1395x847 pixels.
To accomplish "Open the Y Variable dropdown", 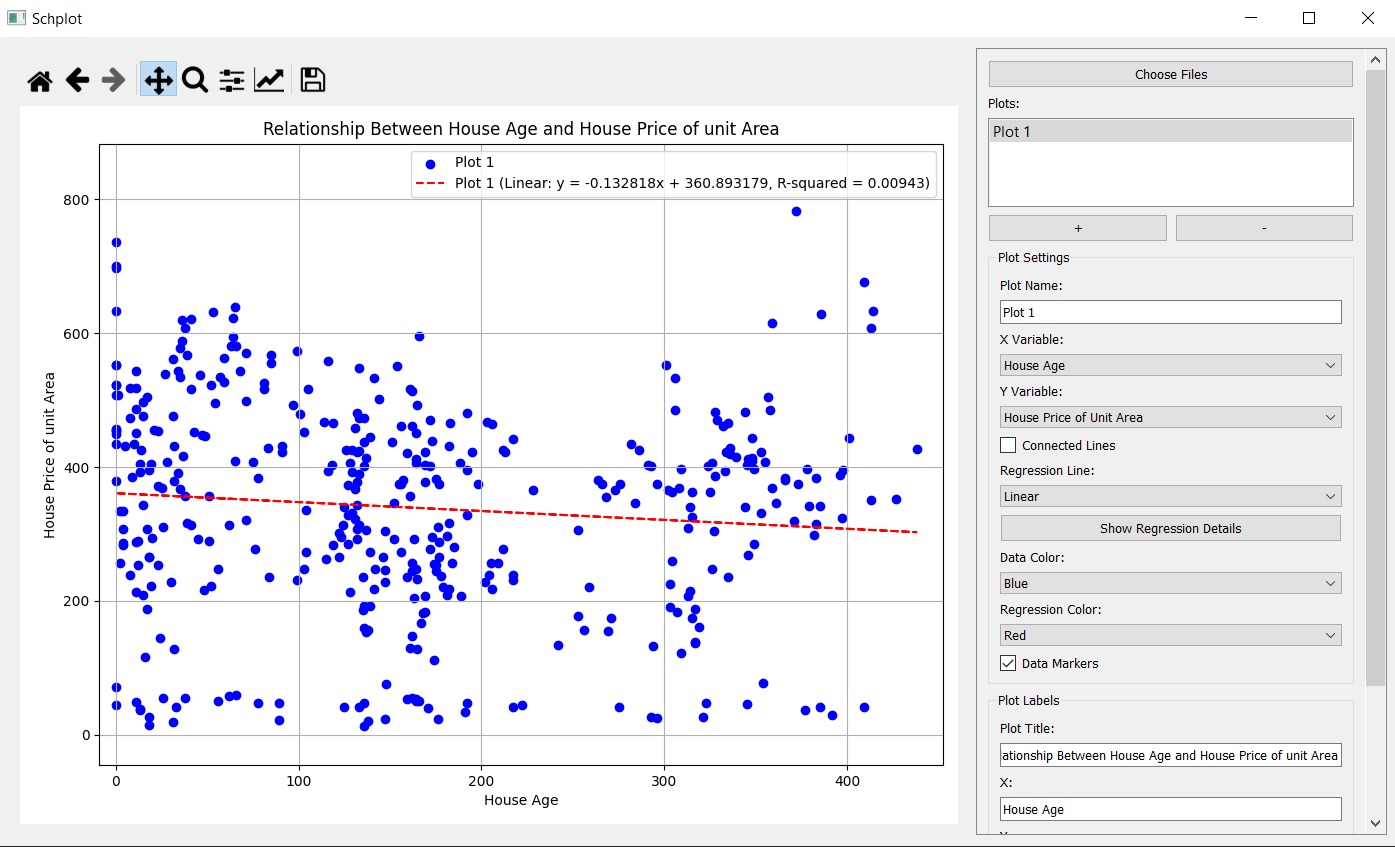I will click(1170, 418).
